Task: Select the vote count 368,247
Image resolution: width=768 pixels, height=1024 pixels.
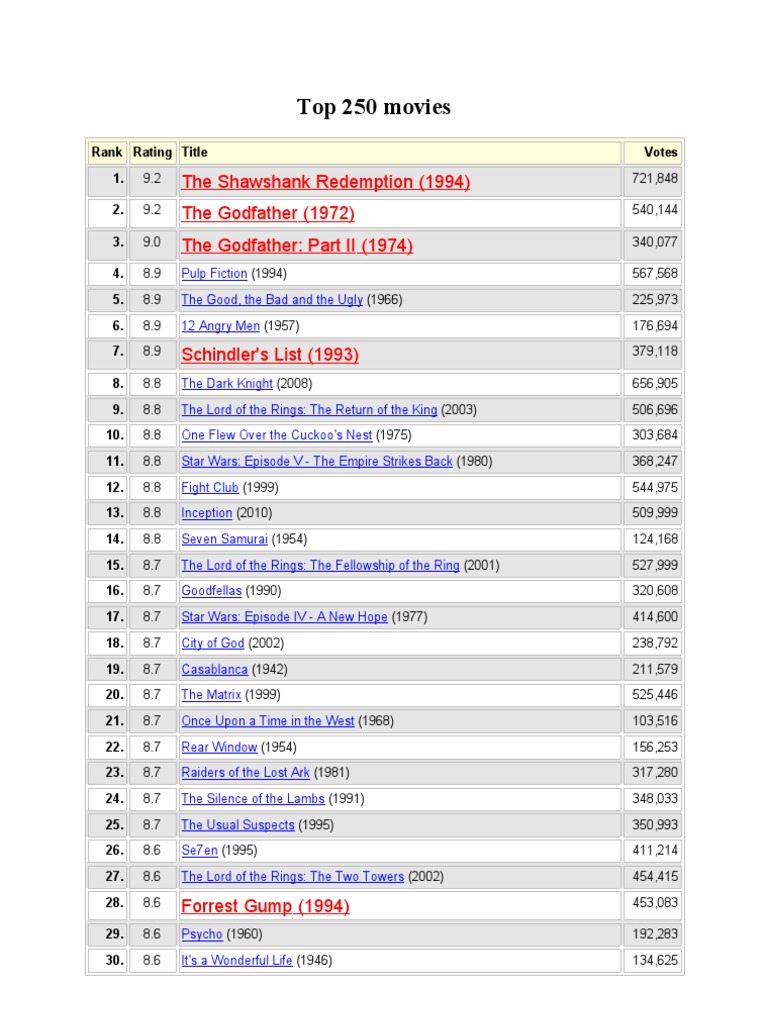Action: click(654, 461)
